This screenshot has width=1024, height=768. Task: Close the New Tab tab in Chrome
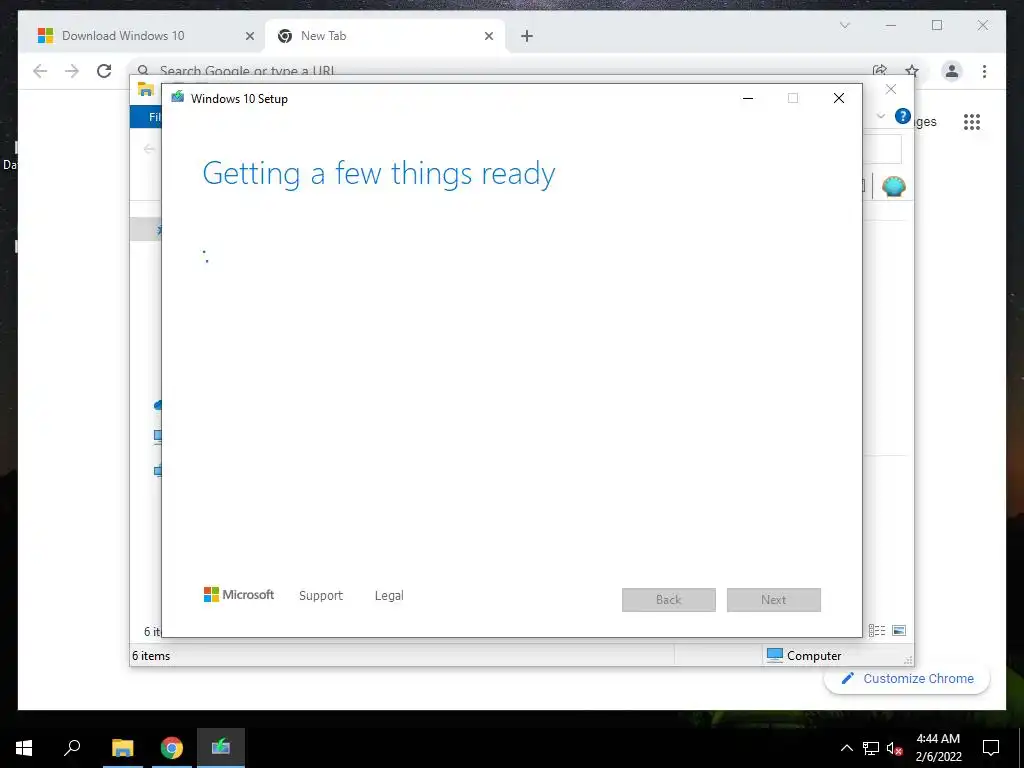pos(488,37)
